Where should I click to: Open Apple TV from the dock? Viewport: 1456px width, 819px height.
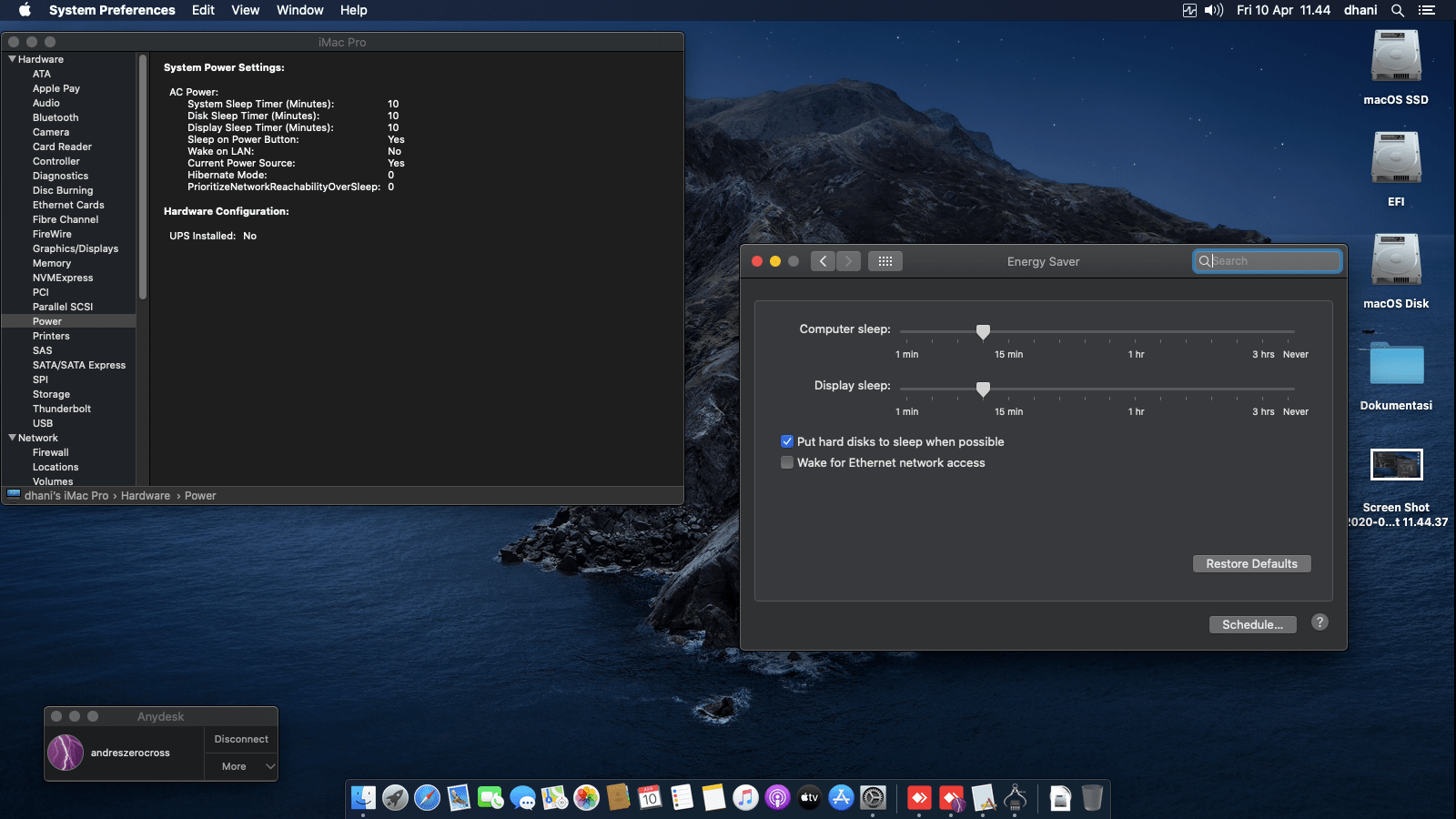click(x=809, y=798)
